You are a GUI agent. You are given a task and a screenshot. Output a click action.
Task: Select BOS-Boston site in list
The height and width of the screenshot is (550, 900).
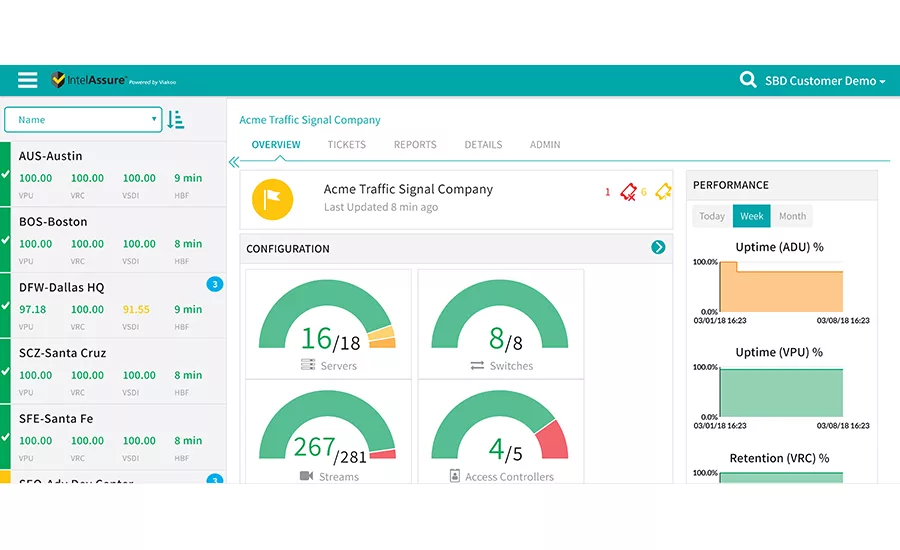tap(113, 240)
